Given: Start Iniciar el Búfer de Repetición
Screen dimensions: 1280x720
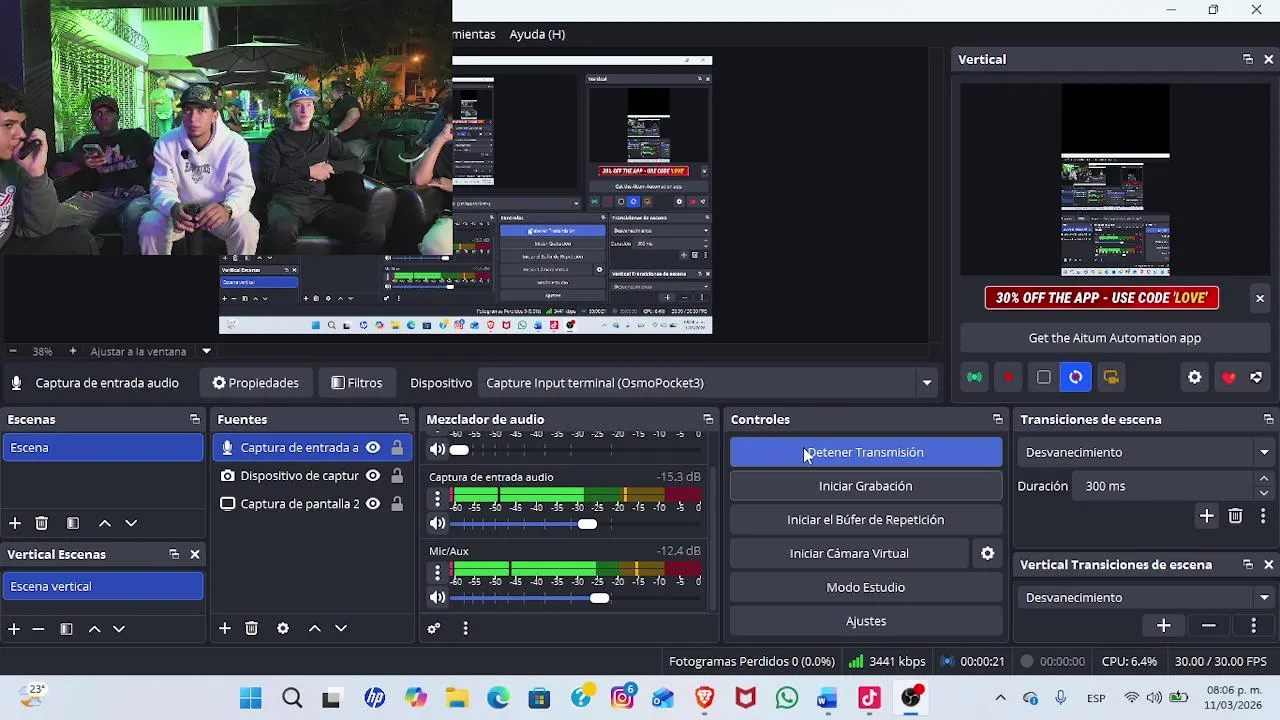Looking at the screenshot, I should (866, 520).
